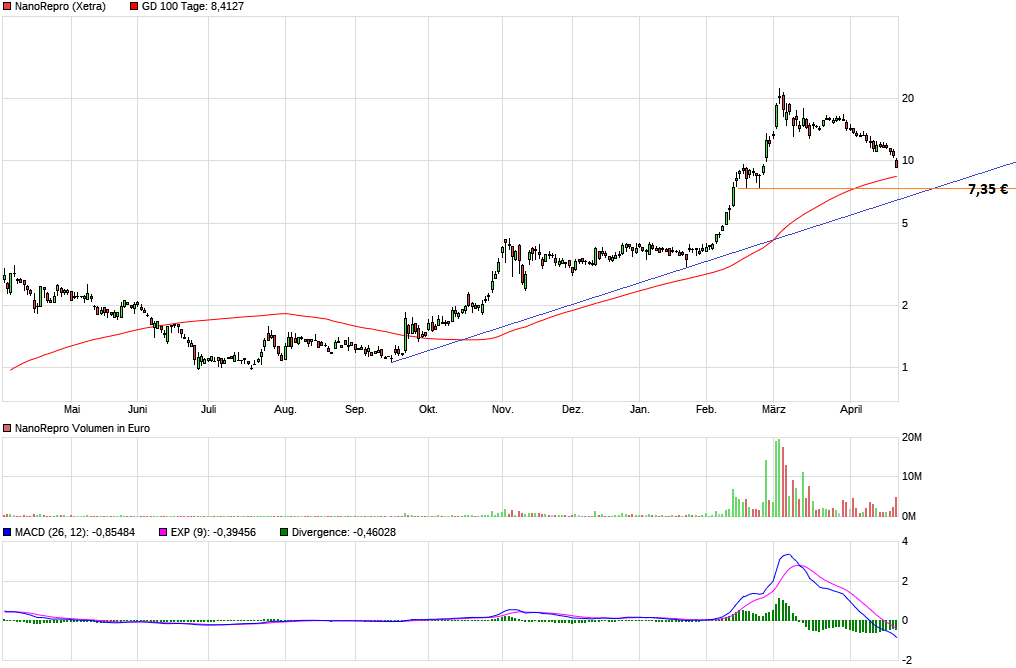Click the price axis value 5

[905, 224]
